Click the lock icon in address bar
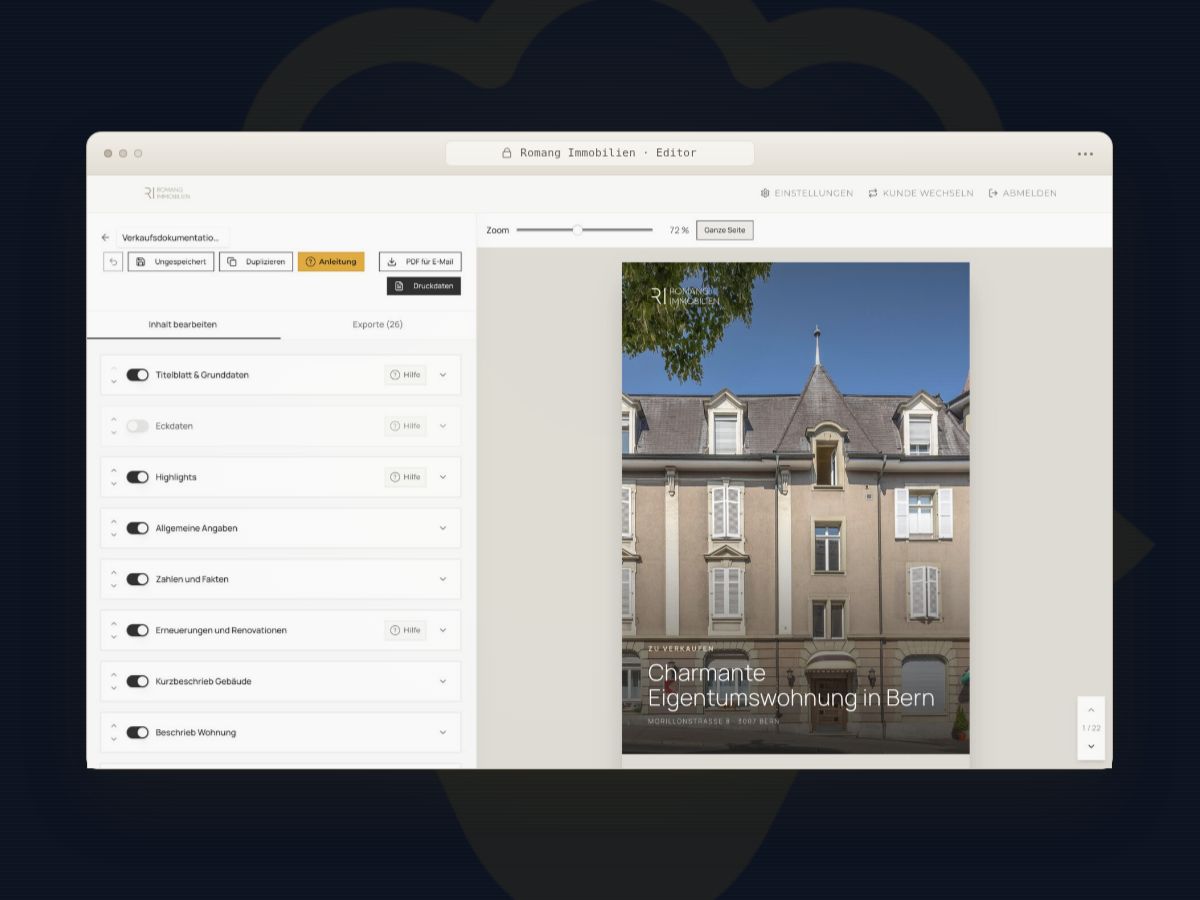 (507, 153)
